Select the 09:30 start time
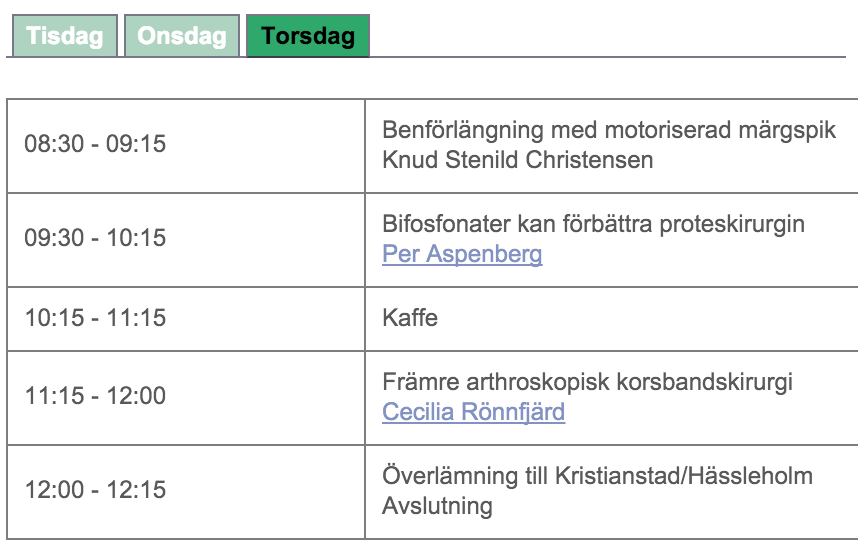This screenshot has height=560, width=858. pyautogui.click(x=54, y=238)
